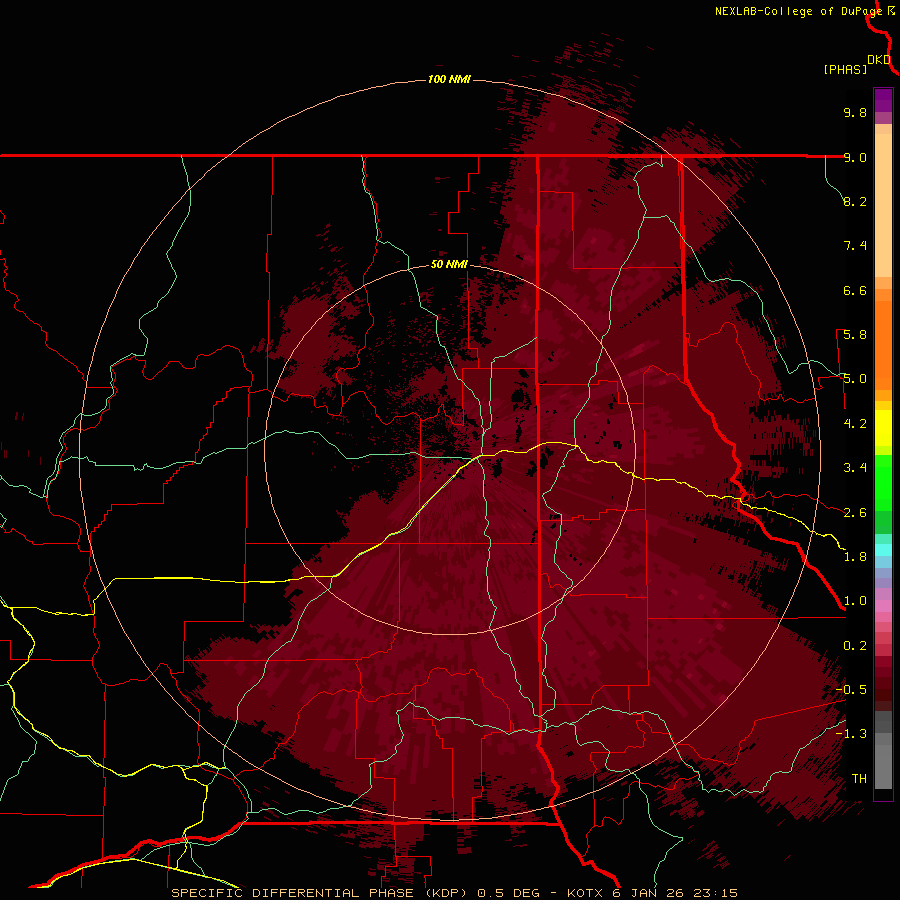Pick the bright green band of the color bar
900x900 pixels.
tap(883, 482)
